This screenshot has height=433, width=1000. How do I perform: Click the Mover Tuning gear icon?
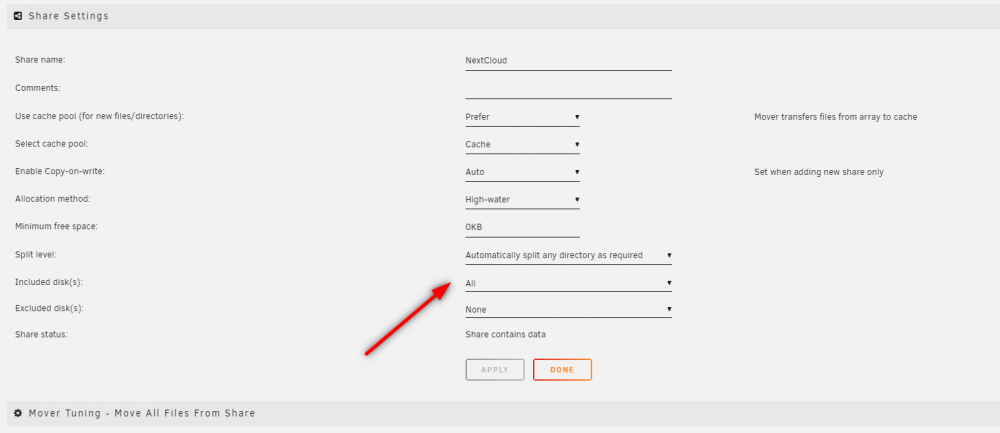[18, 413]
